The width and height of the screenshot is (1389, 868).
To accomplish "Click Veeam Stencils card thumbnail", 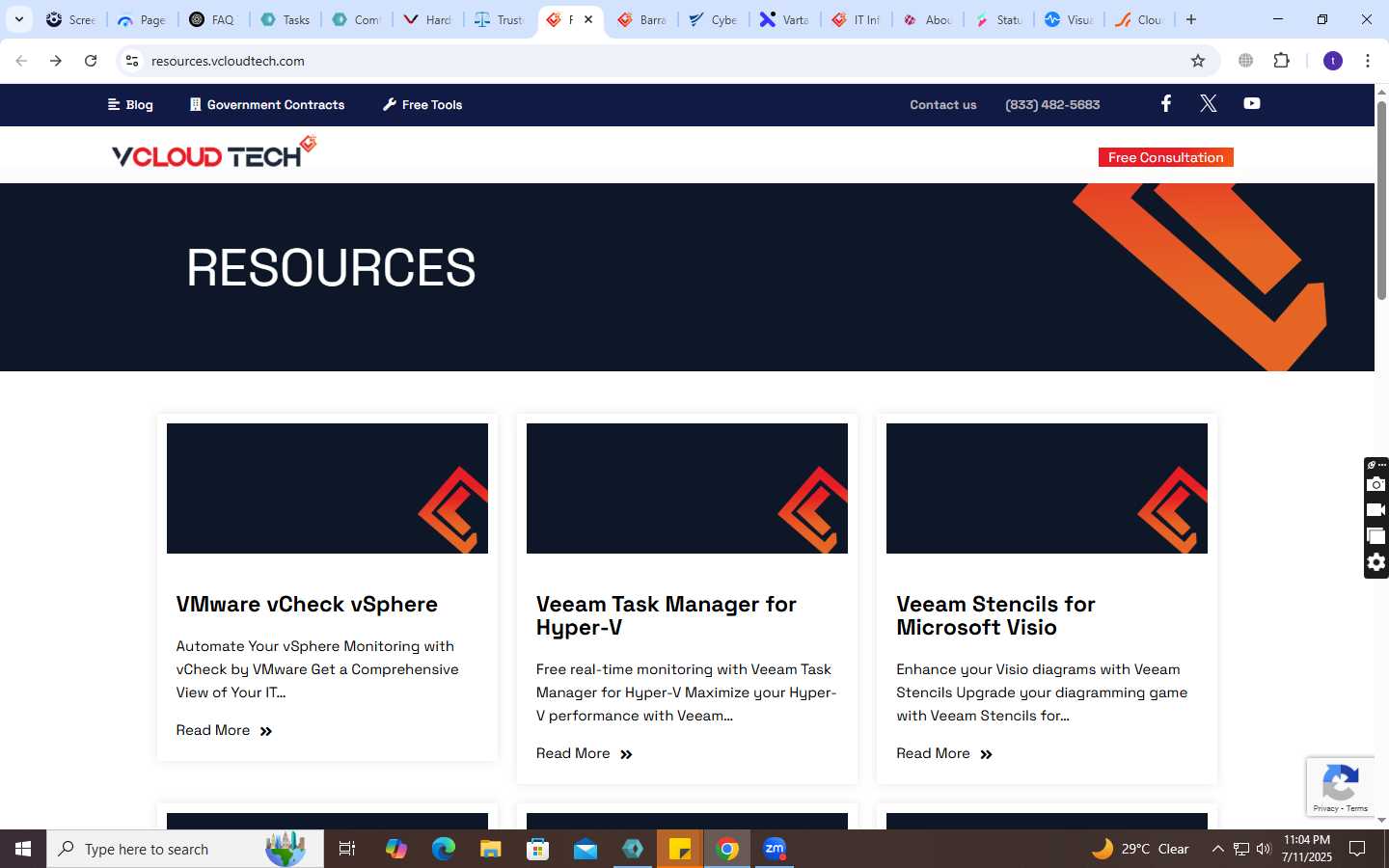I will 1047,488.
